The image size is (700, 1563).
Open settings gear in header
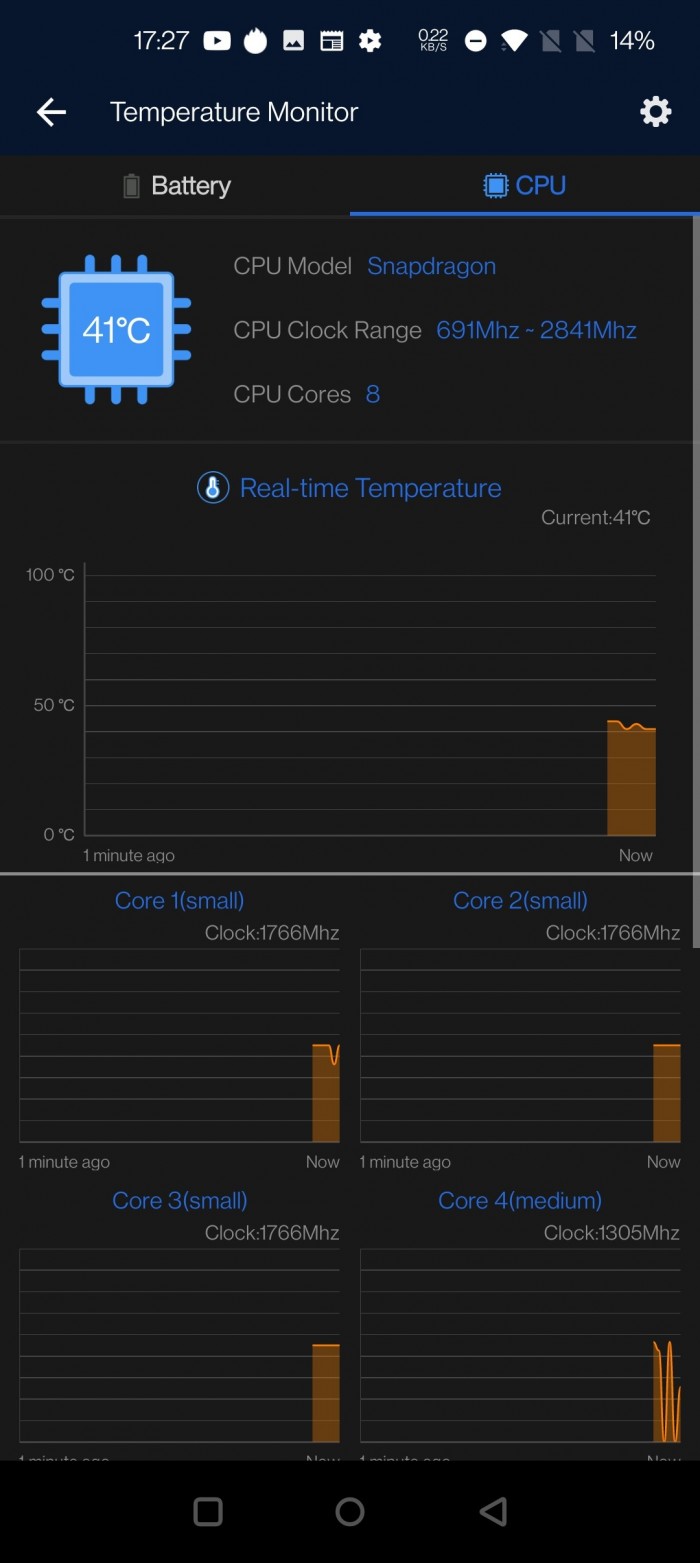point(655,111)
